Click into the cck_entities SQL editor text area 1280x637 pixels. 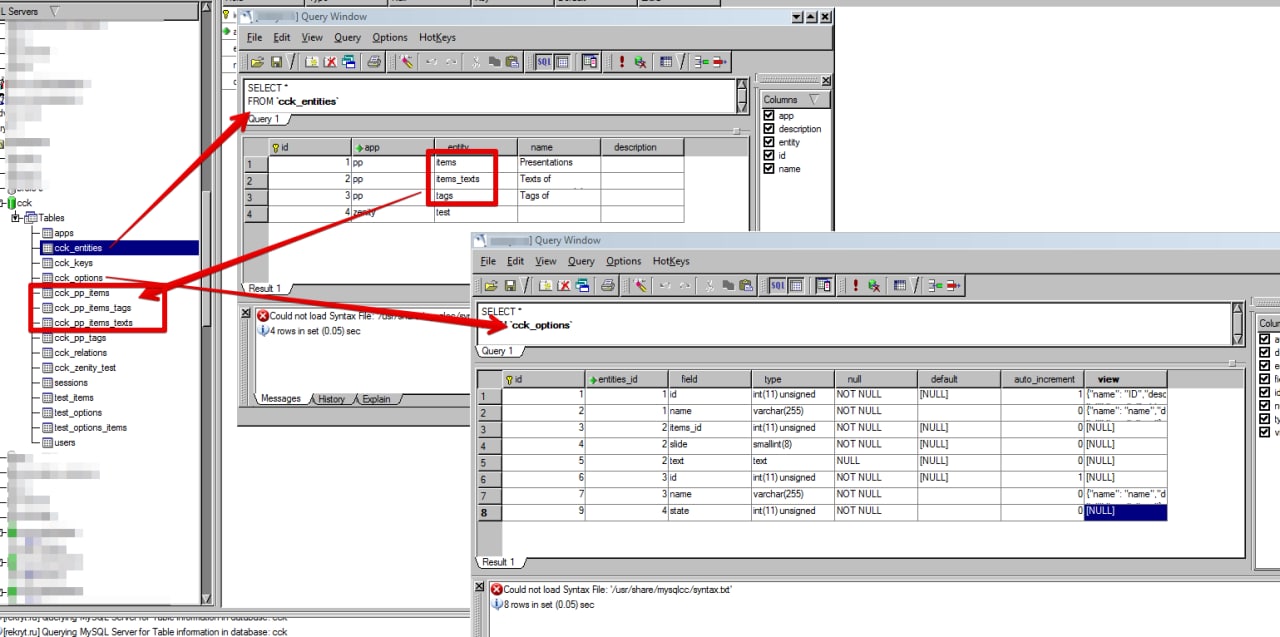[x=489, y=95]
